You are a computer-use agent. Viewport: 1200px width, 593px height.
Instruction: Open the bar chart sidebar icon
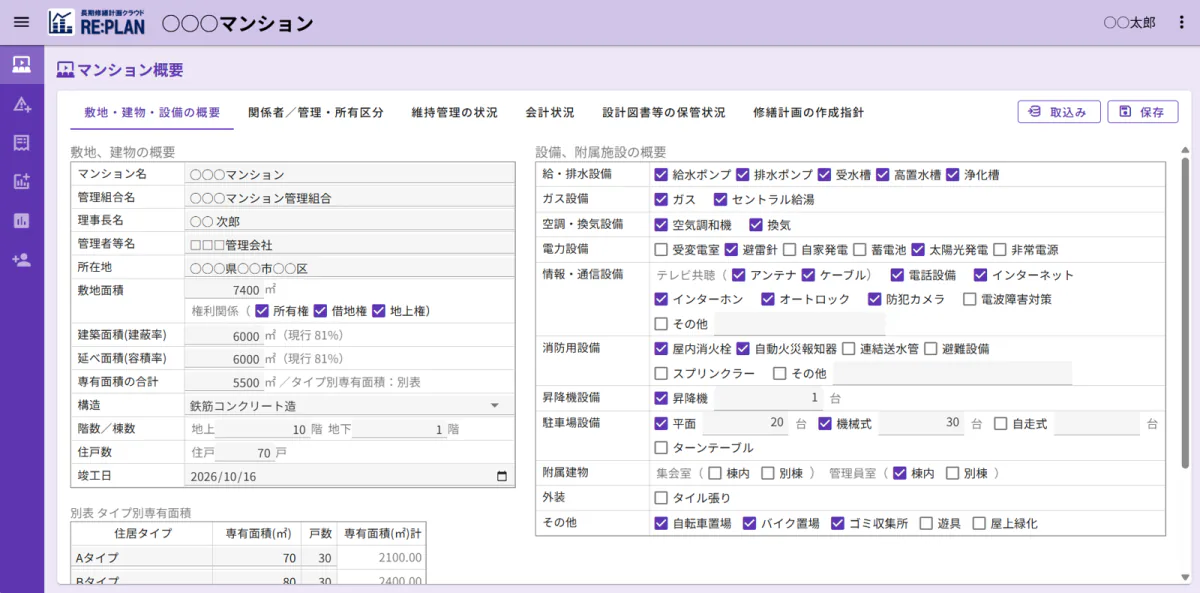pyautogui.click(x=21, y=221)
